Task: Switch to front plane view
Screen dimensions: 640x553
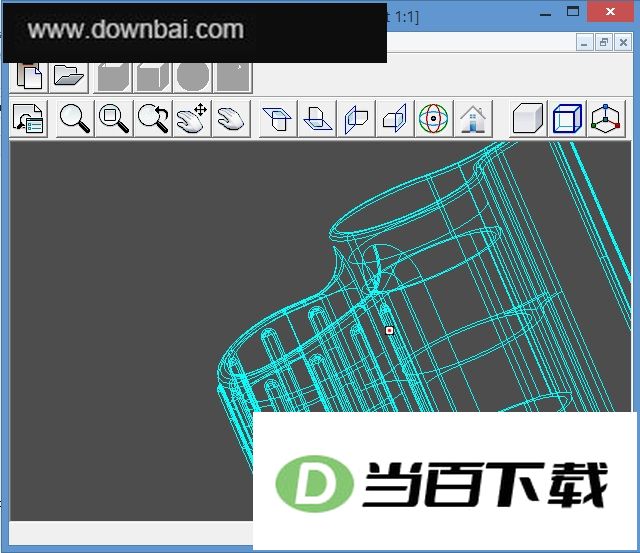Action: pos(356,119)
